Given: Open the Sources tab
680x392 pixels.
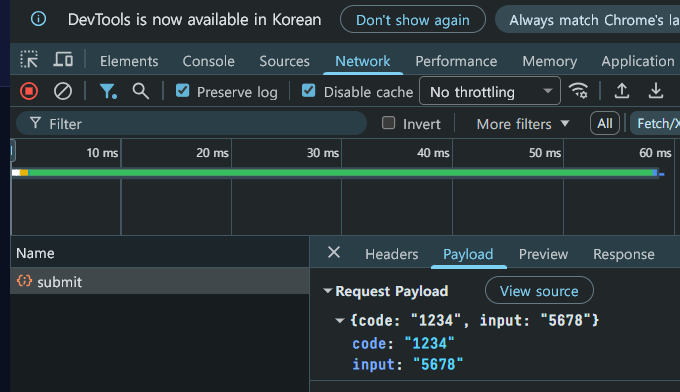Looking at the screenshot, I should tap(284, 61).
